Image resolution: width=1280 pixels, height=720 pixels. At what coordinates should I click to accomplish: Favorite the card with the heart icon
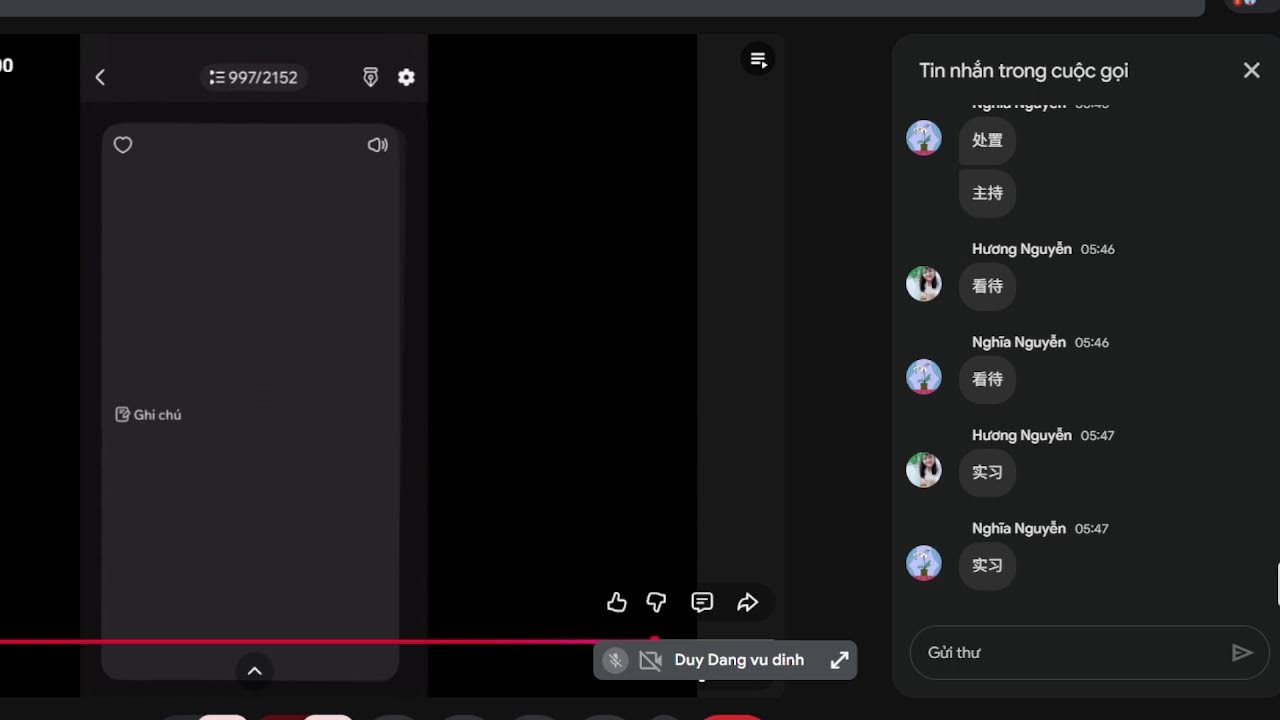coord(123,145)
